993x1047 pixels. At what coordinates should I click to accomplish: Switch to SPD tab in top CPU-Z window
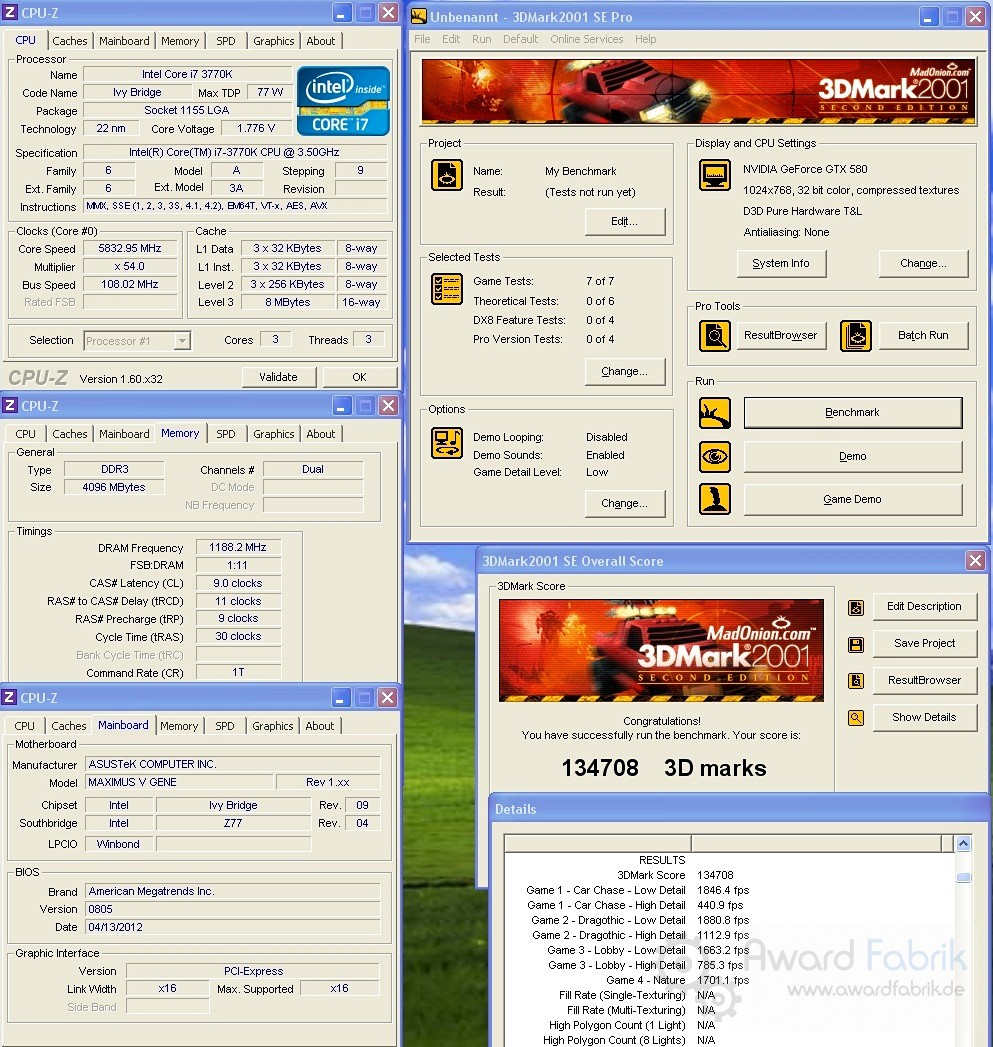click(x=226, y=41)
